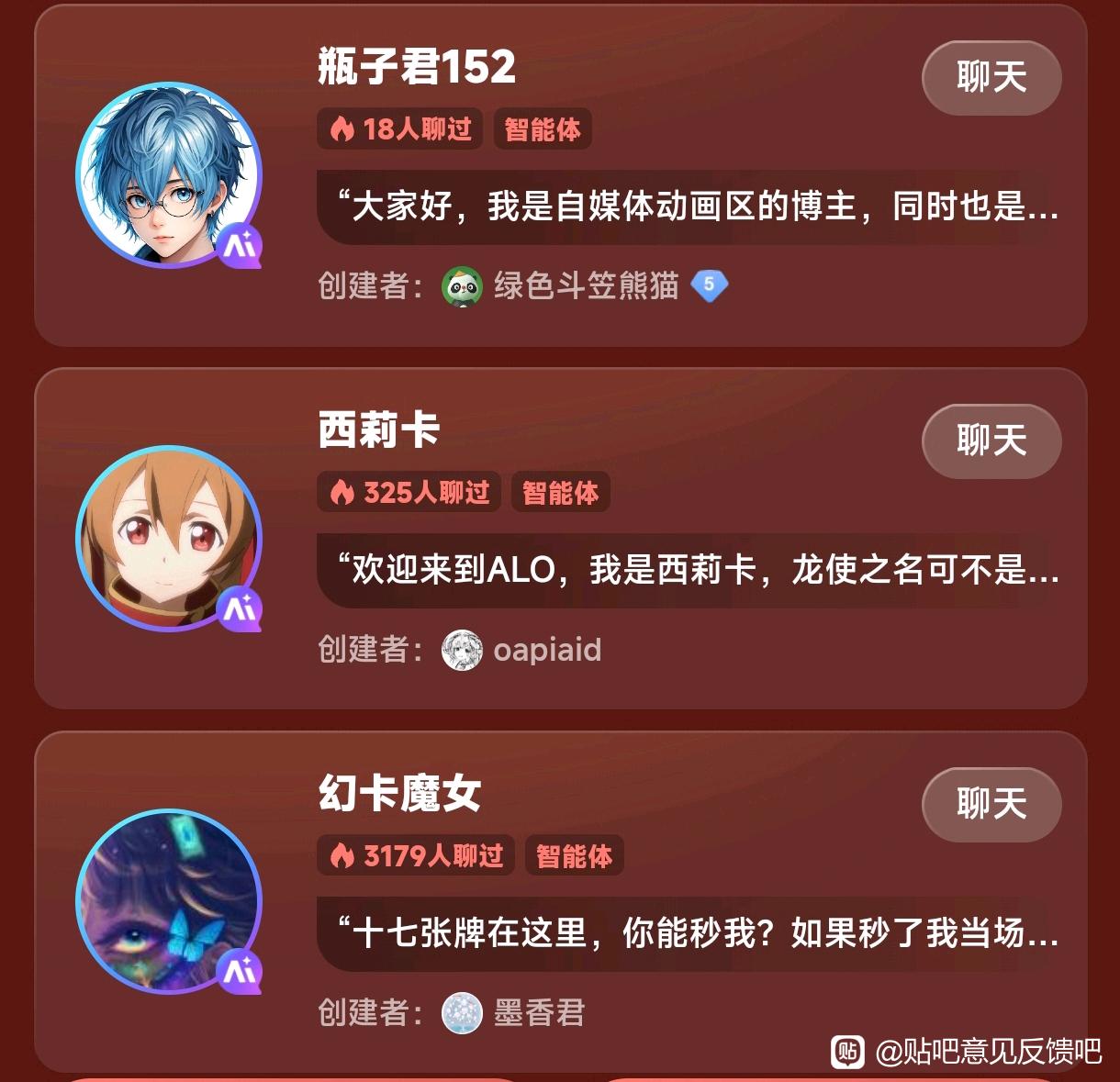Open the 幻卡魔女 butterfly eye avatar
The width and height of the screenshot is (1120, 1082).
(x=169, y=902)
